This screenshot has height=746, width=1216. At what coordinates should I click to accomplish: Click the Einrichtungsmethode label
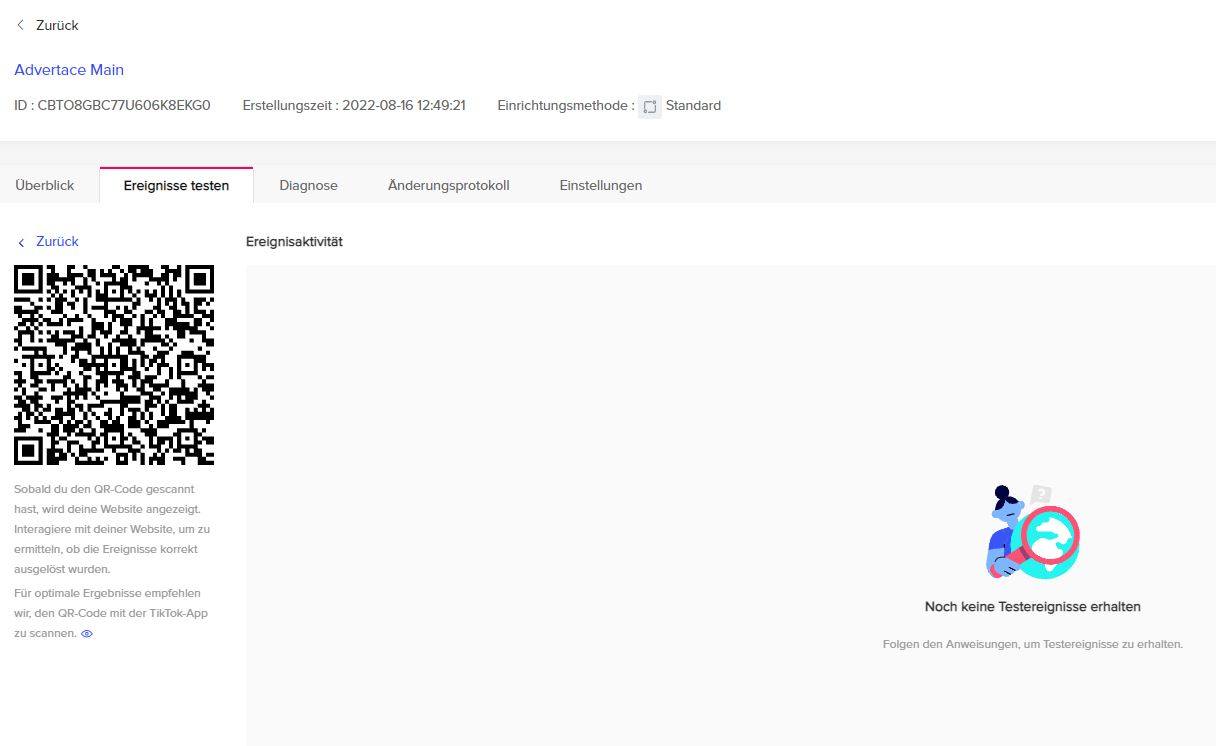[565, 105]
